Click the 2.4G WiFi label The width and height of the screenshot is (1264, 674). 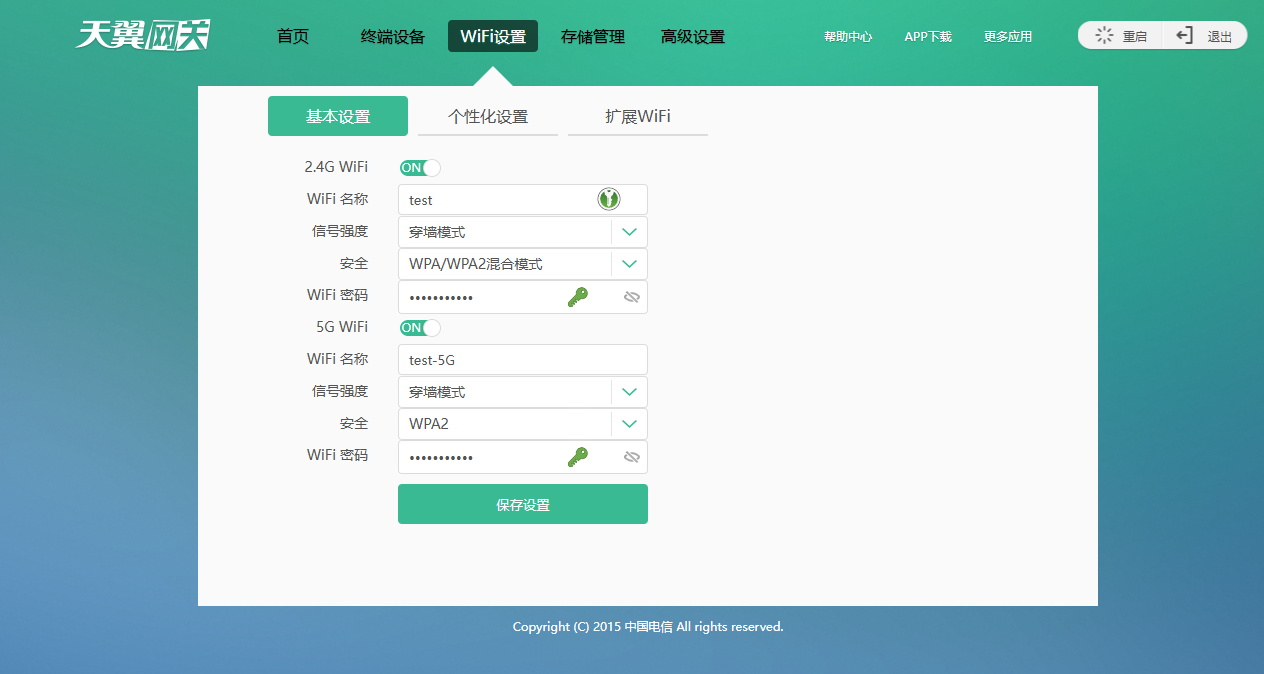(336, 167)
